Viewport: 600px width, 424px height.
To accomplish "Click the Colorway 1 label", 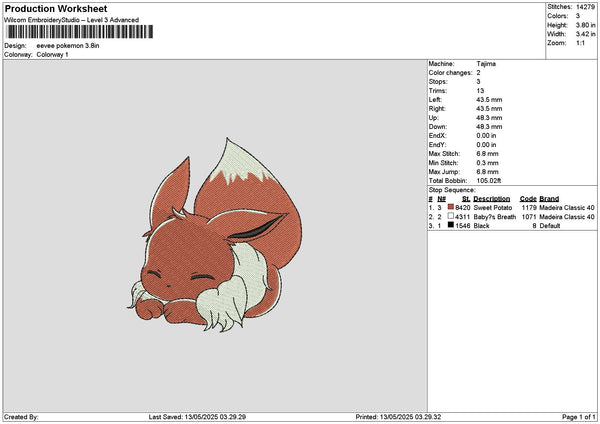I will 53,54.
